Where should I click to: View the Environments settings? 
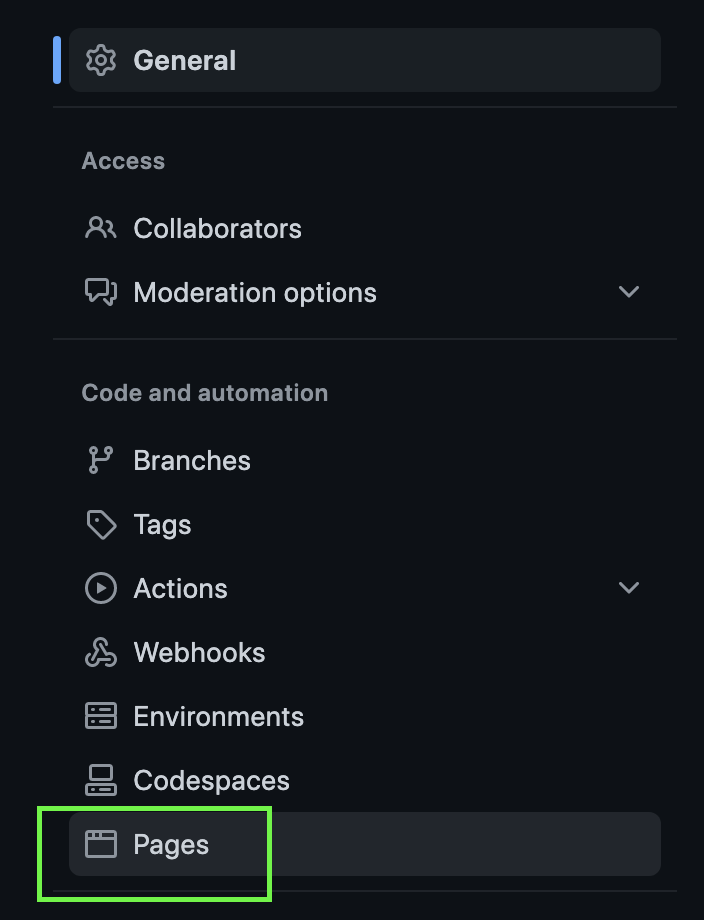(x=219, y=716)
